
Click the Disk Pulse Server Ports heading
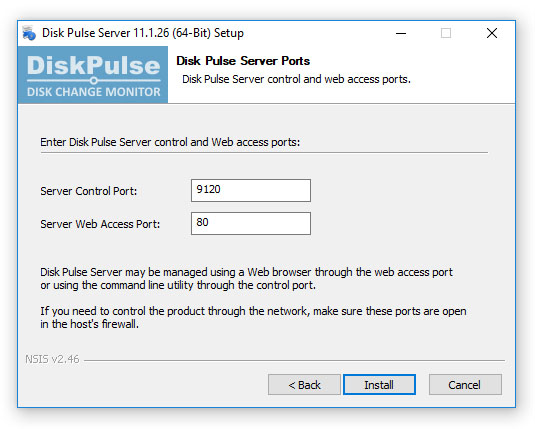(x=243, y=61)
